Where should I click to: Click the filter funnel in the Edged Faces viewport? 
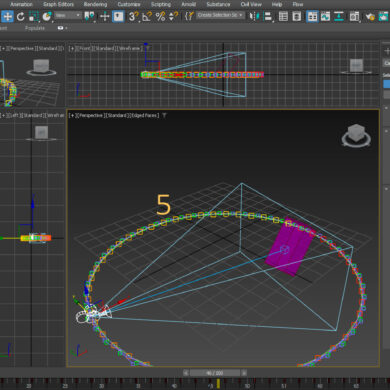tap(164, 115)
